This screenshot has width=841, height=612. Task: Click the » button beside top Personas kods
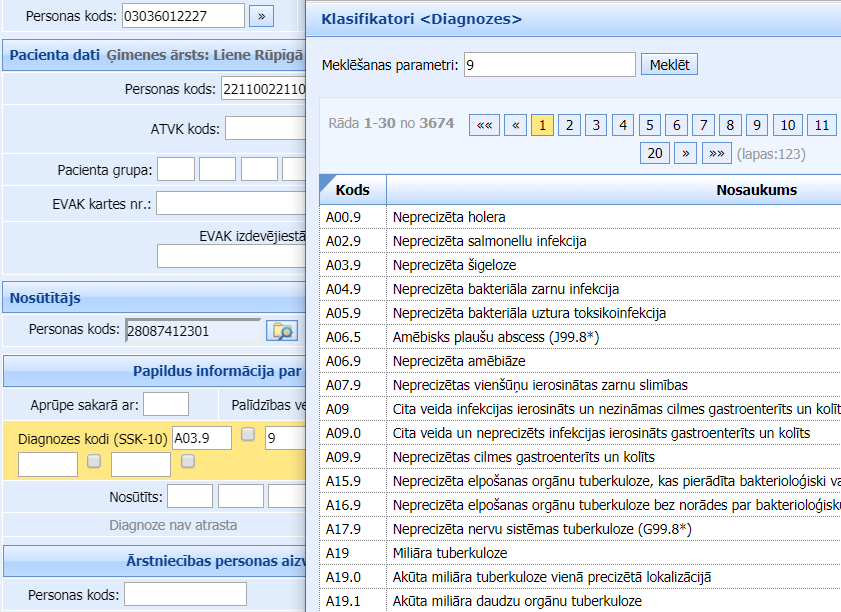point(261,16)
